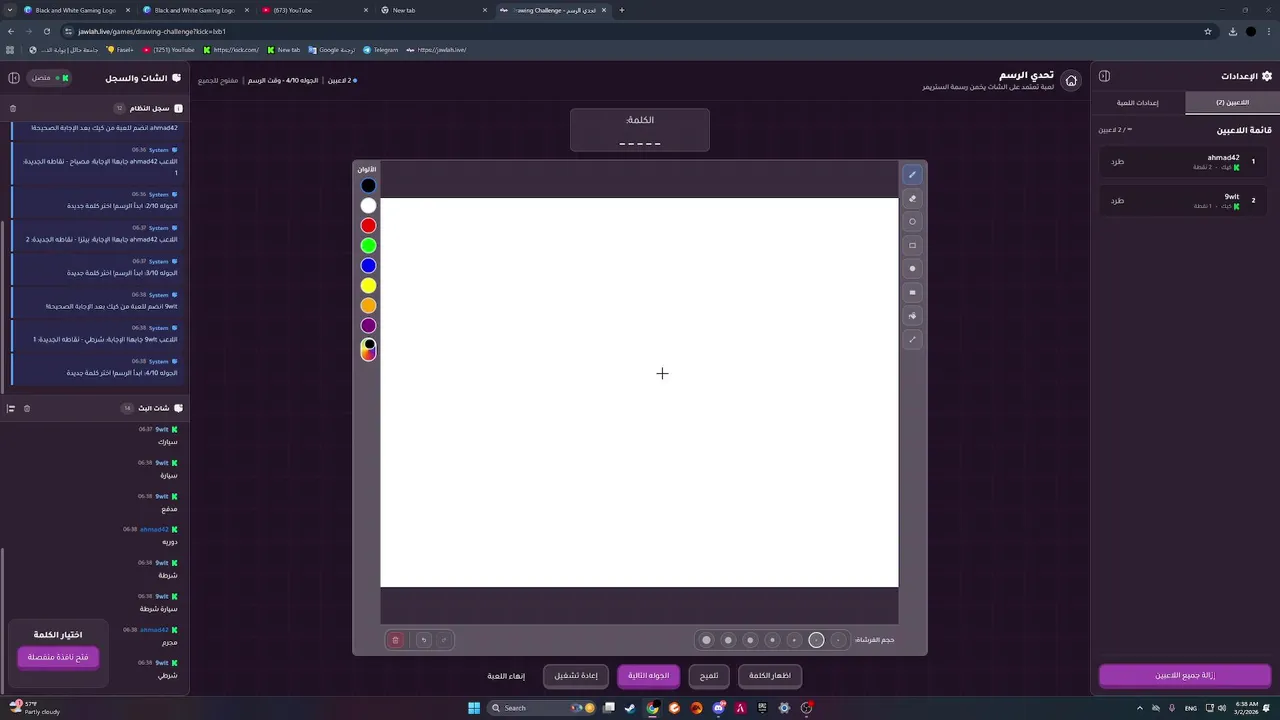Open a new browser tab
The image size is (1280, 720).
pos(622,10)
